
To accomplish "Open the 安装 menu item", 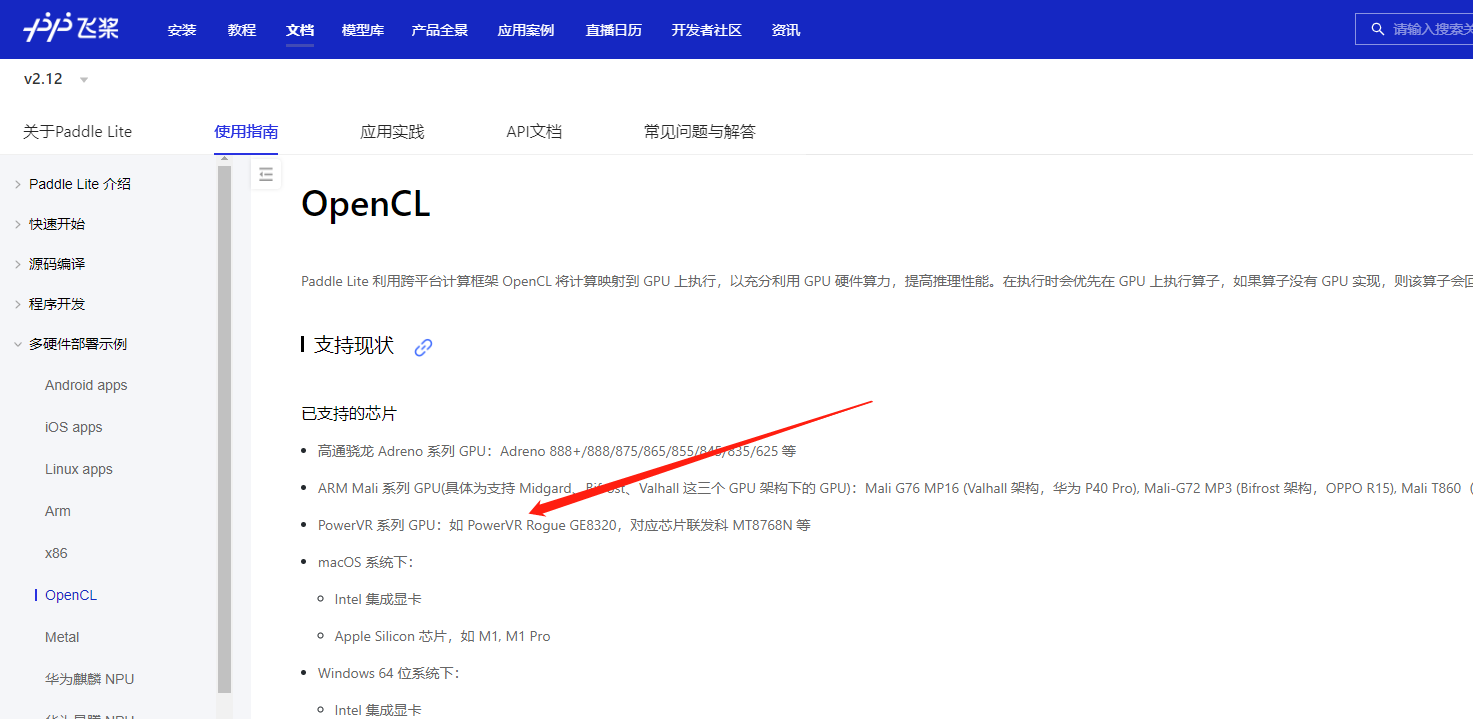I will 182,30.
